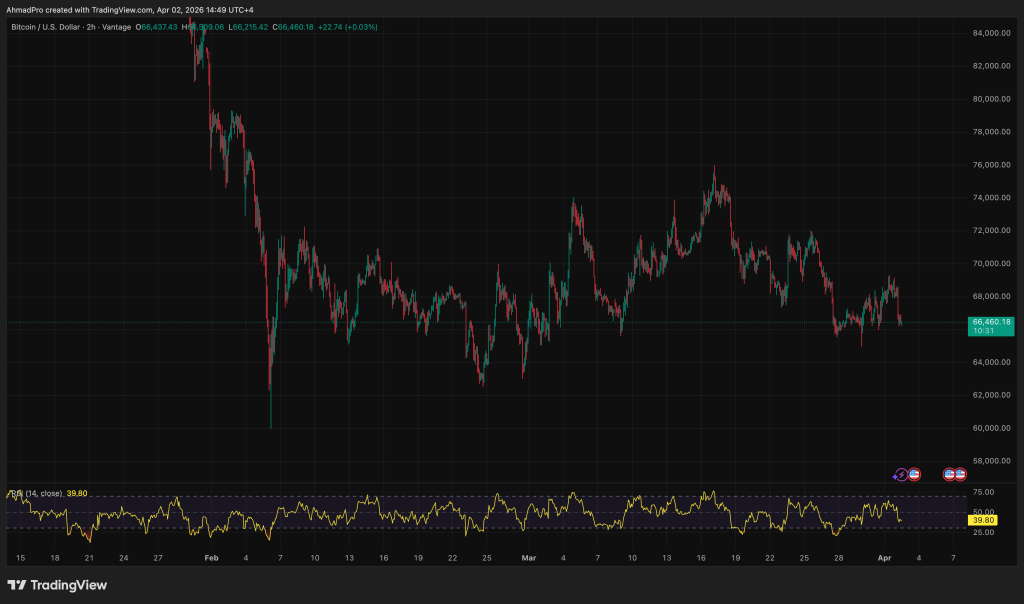
Task: Click the 60,000.00 price axis label
Action: pos(990,428)
